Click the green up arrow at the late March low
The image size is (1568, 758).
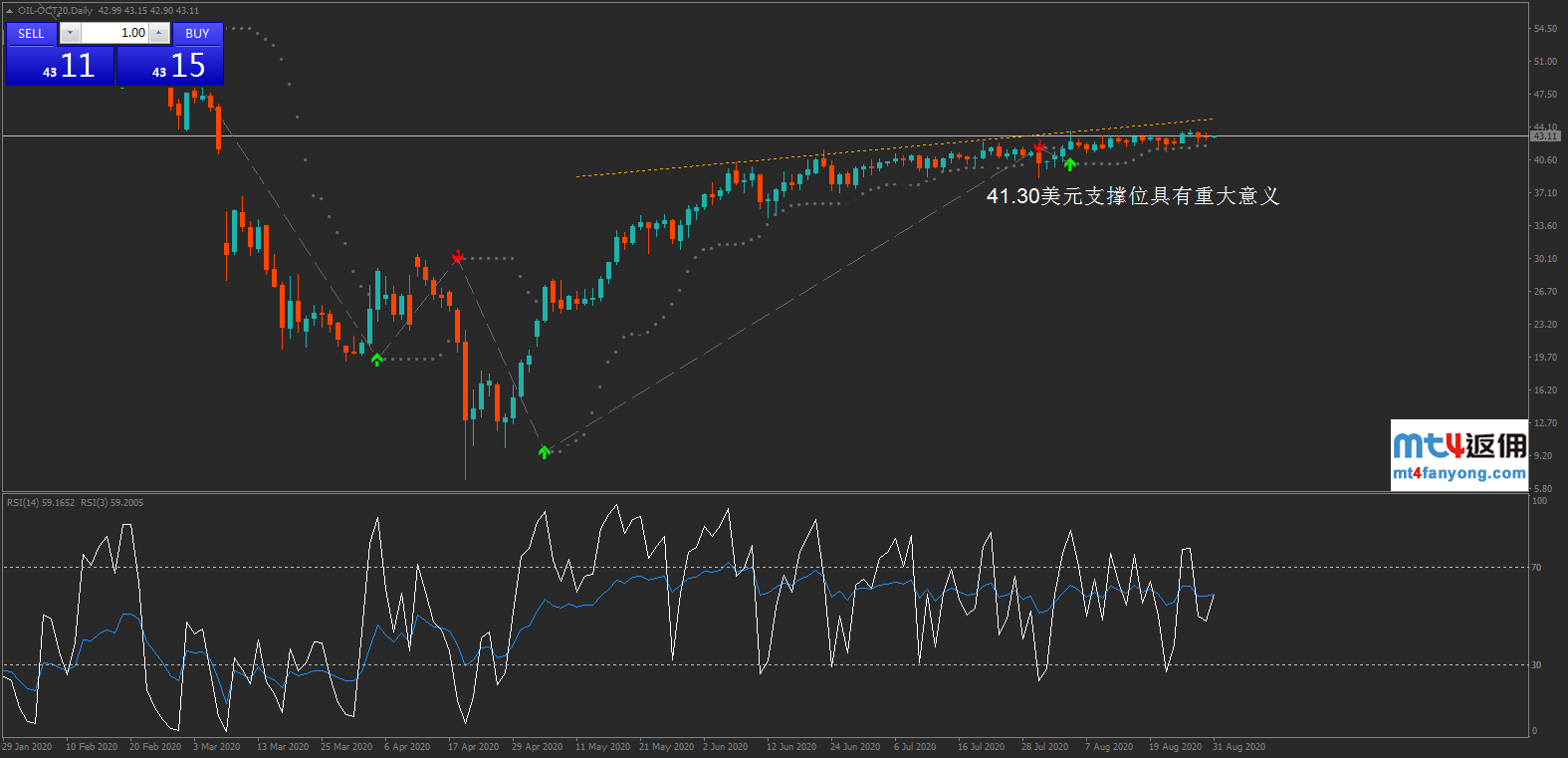pyautogui.click(x=376, y=360)
